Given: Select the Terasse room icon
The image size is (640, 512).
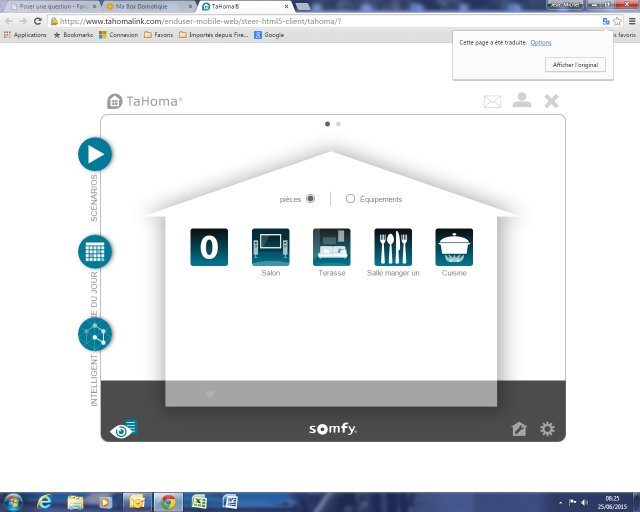Looking at the screenshot, I should click(x=331, y=247).
